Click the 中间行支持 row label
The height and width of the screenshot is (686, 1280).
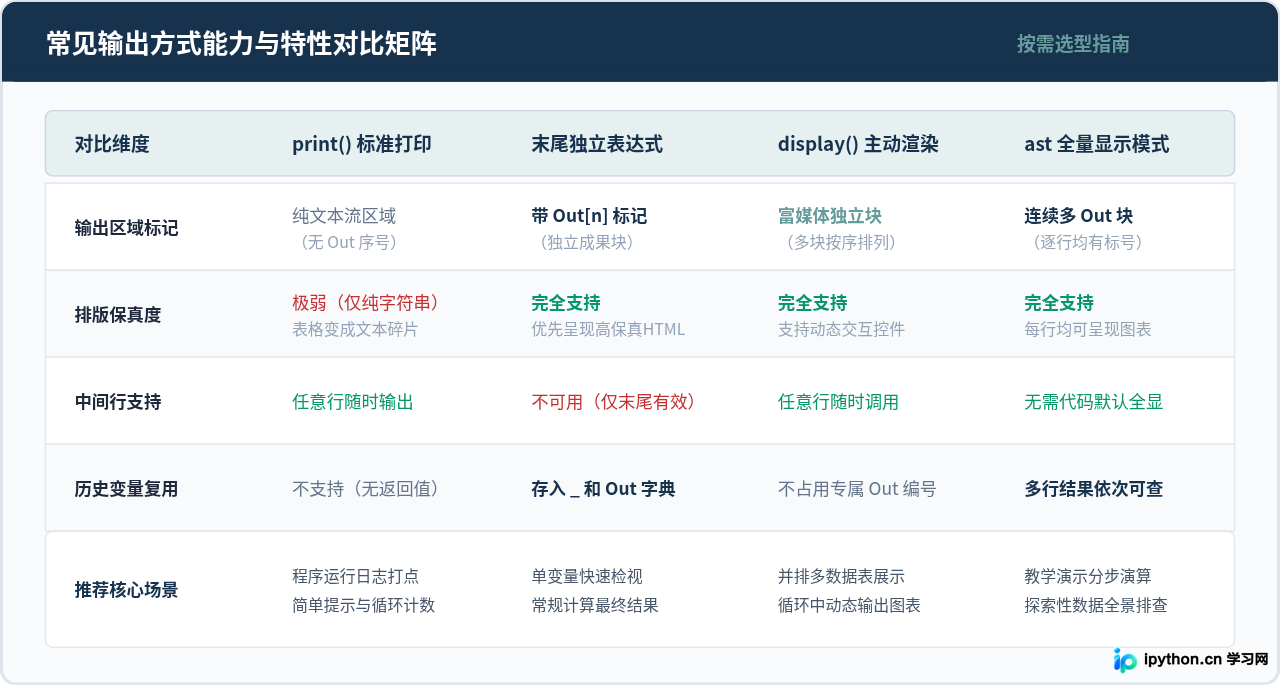point(118,402)
